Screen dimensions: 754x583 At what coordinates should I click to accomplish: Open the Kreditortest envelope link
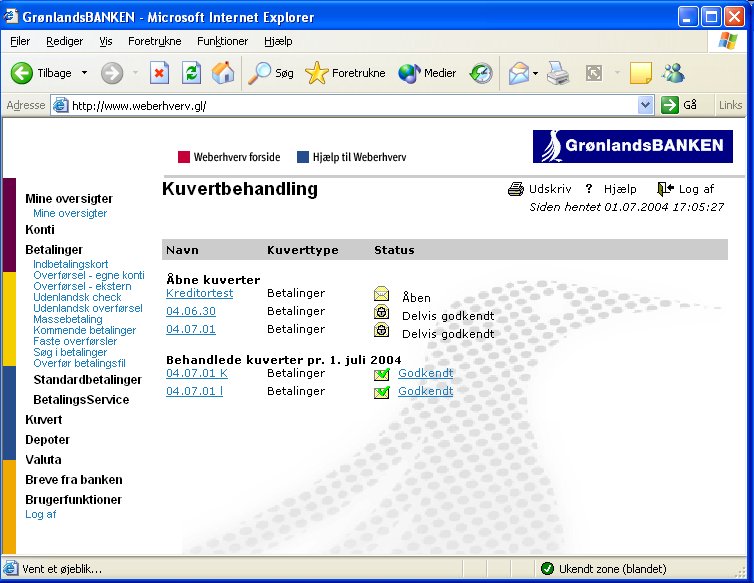point(200,293)
